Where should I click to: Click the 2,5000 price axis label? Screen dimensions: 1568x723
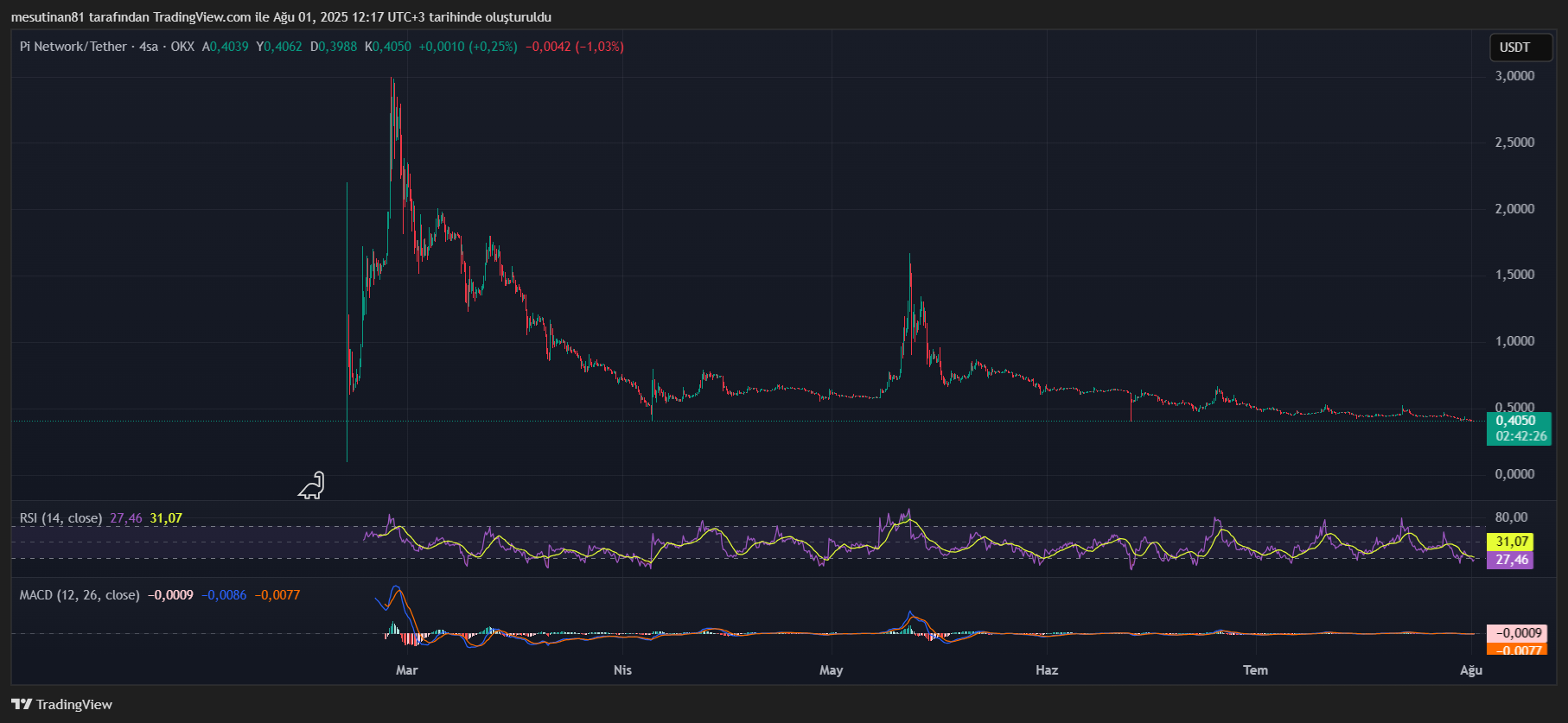click(x=1514, y=143)
